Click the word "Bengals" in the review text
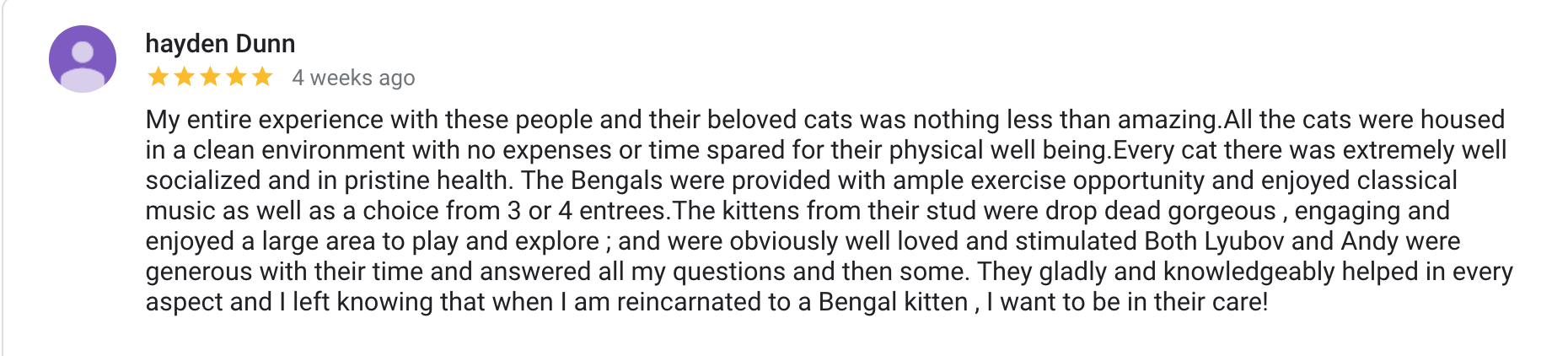 pyautogui.click(x=617, y=181)
